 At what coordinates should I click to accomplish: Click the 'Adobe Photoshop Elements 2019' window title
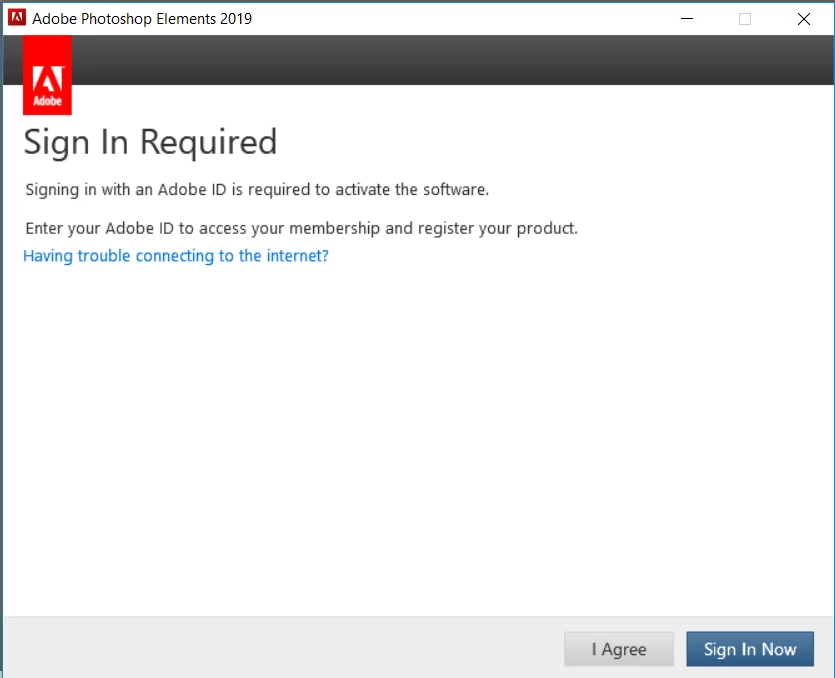tap(142, 19)
